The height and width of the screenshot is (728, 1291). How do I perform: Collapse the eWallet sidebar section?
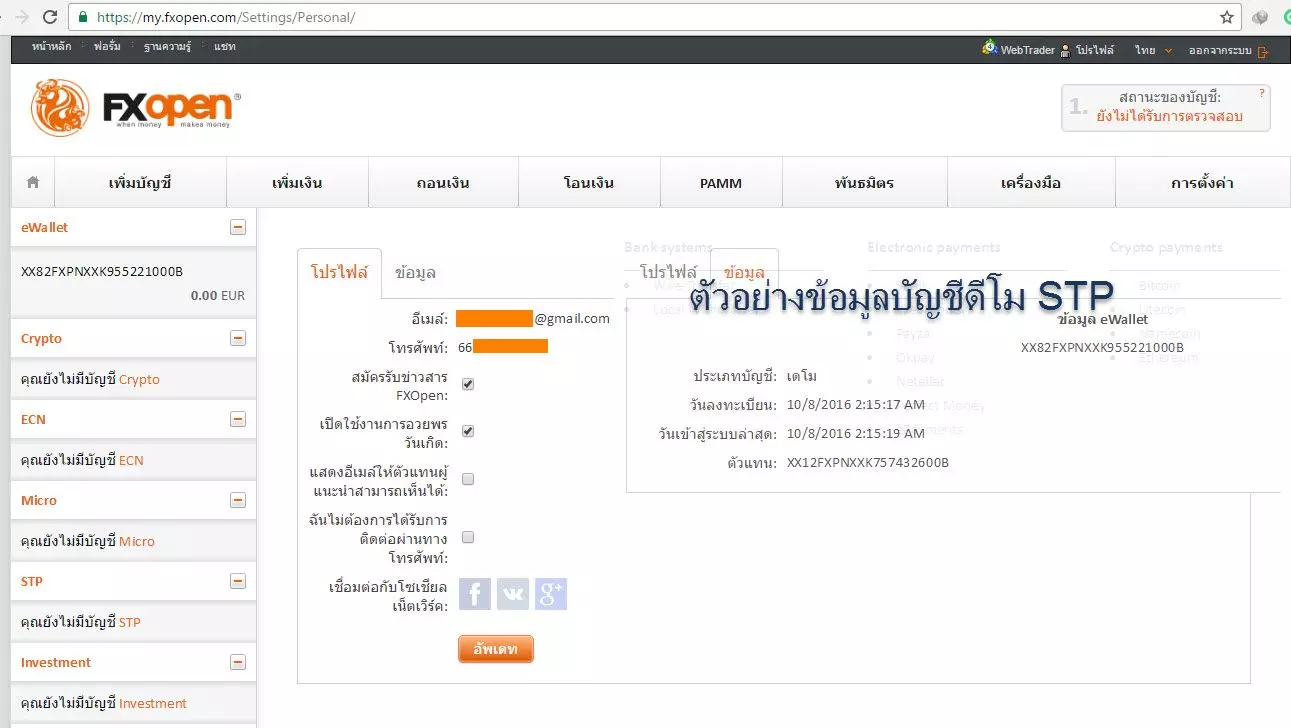pyautogui.click(x=238, y=227)
